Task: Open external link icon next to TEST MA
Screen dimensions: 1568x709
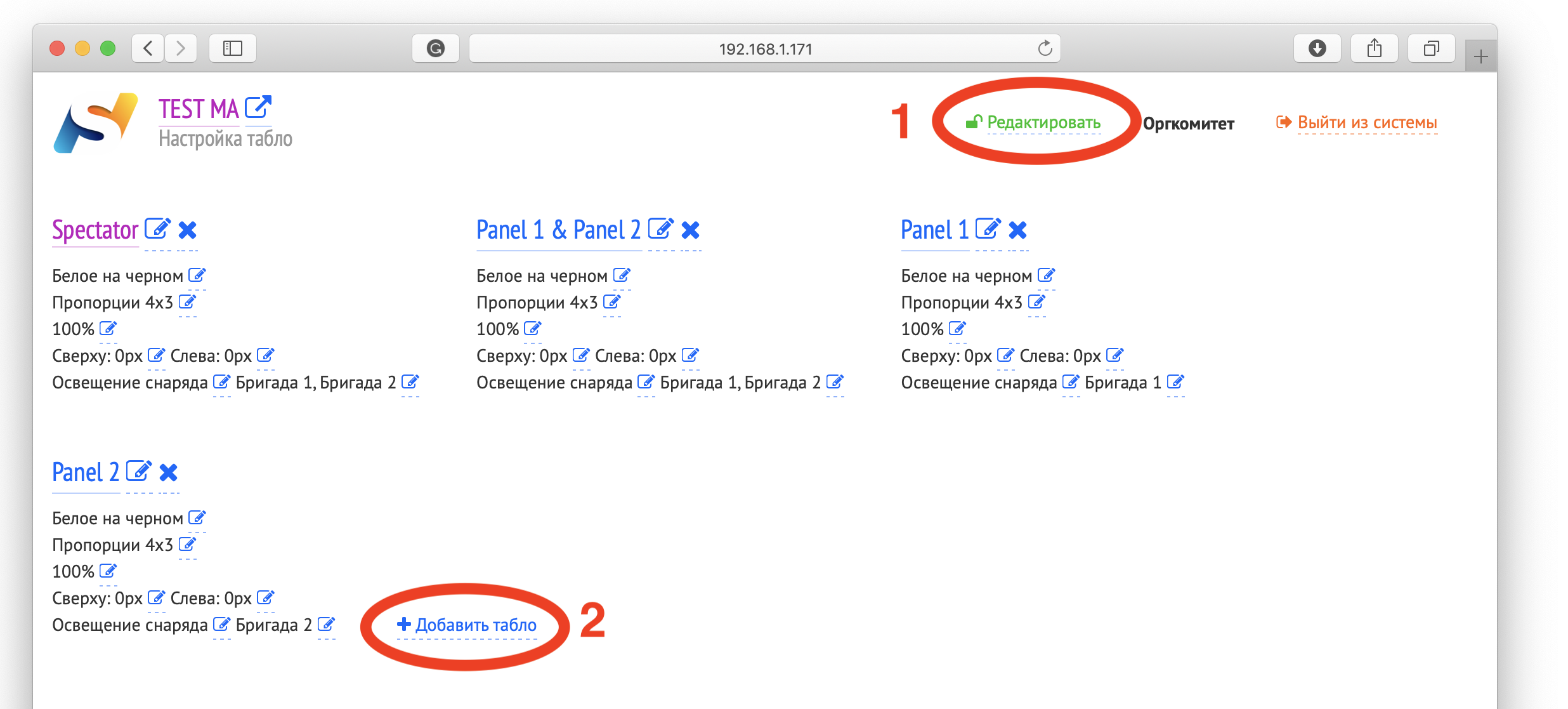Action: [x=258, y=107]
